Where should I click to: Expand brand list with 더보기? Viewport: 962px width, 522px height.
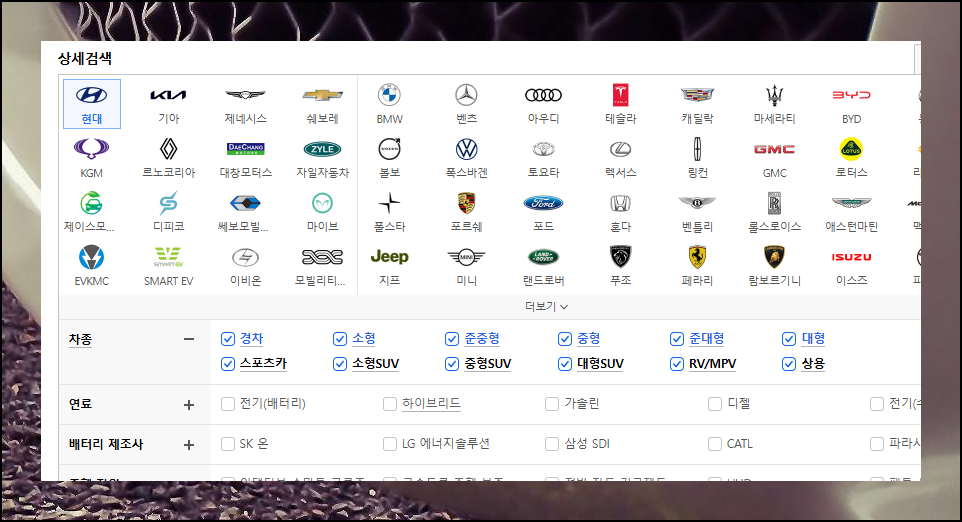547,306
